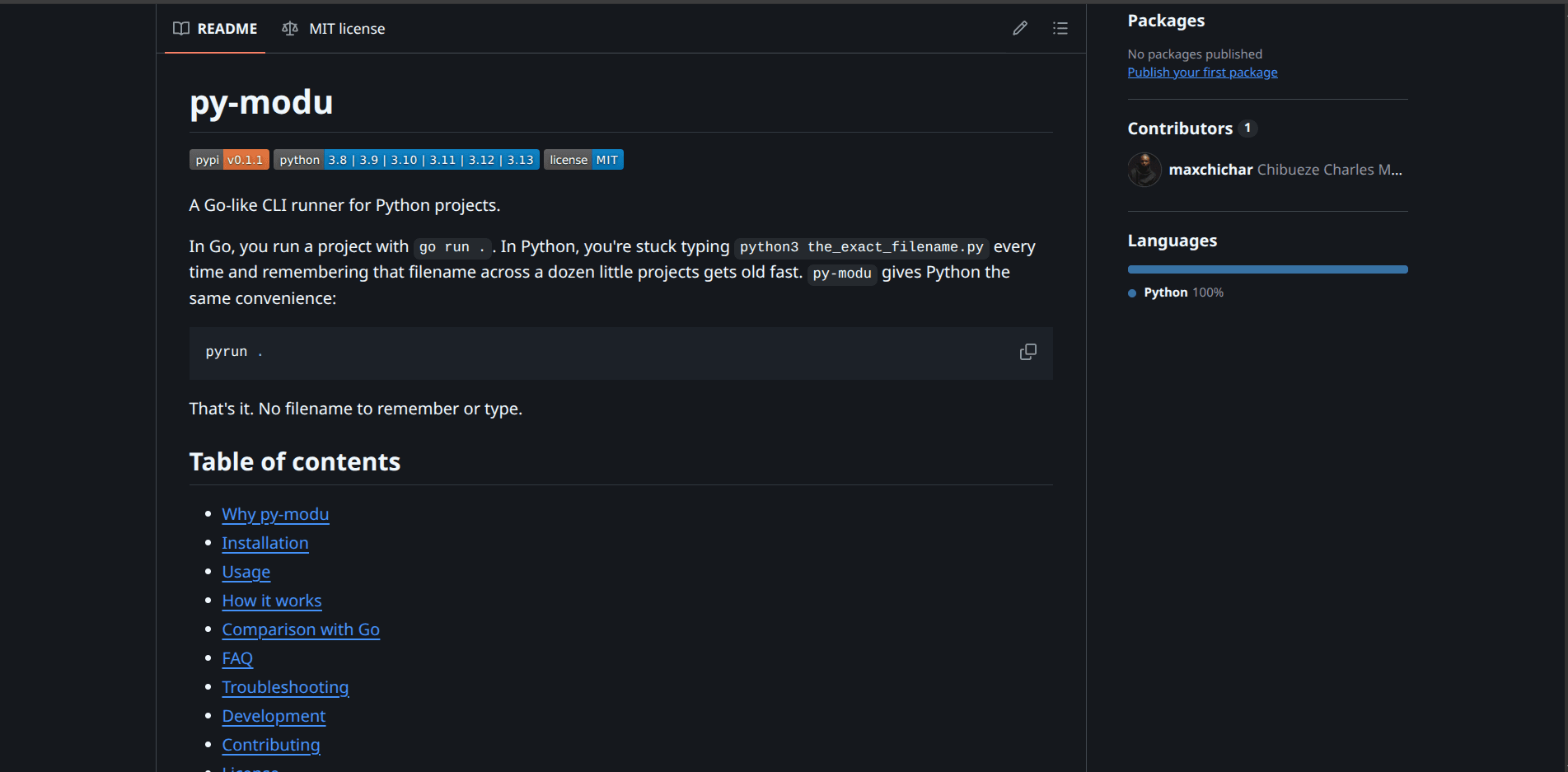Click the MIT license scale icon
Image resolution: width=1568 pixels, height=772 pixels.
[x=290, y=28]
